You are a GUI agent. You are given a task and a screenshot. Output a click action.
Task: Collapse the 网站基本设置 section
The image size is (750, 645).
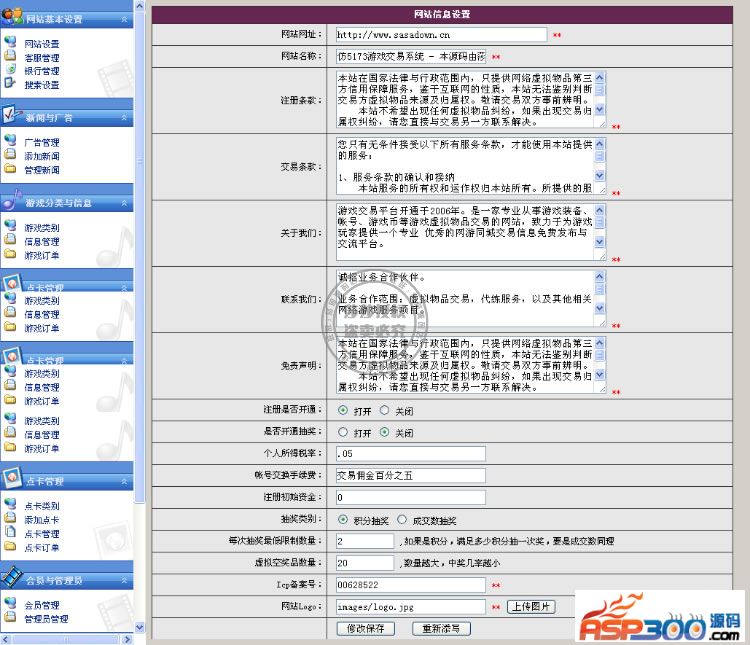pyautogui.click(x=124, y=19)
